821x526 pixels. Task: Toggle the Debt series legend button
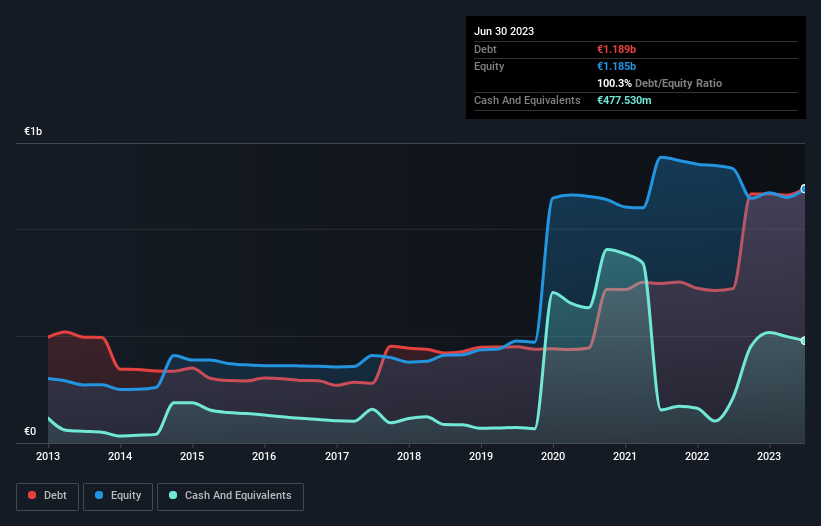tap(48, 496)
